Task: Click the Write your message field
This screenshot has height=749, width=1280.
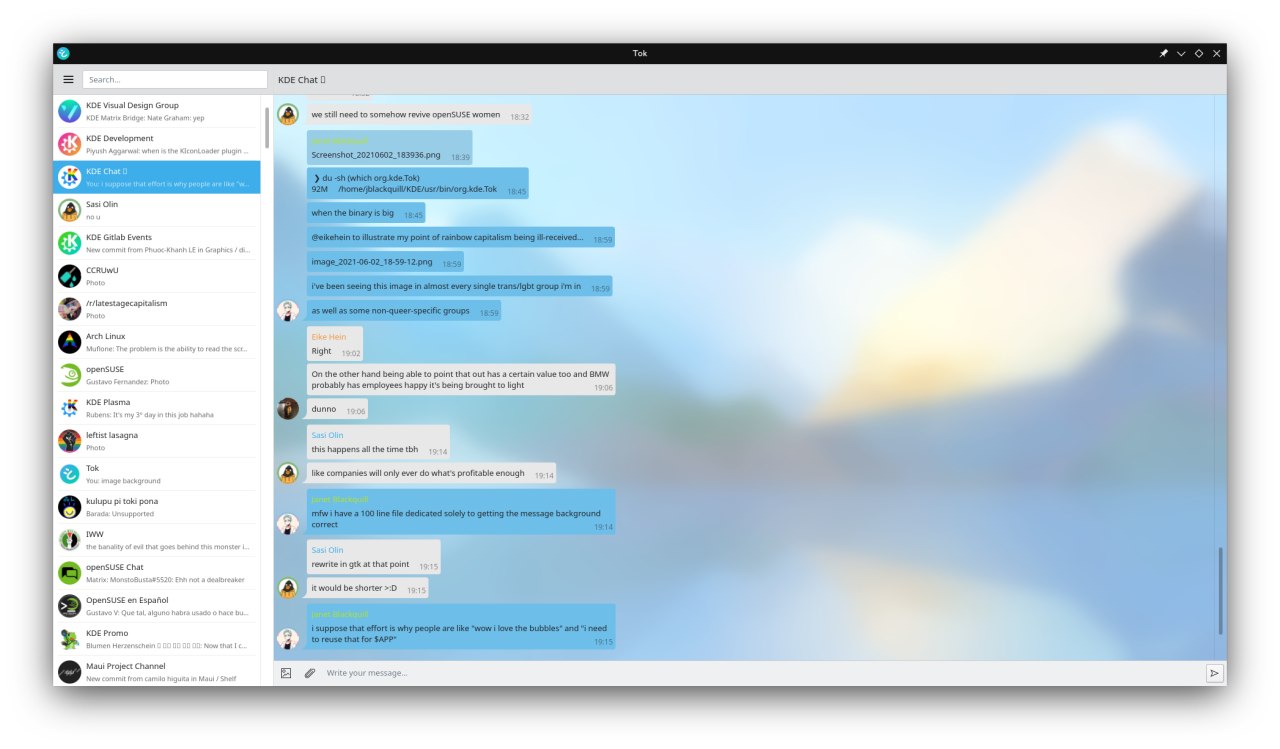Action: 762,673
